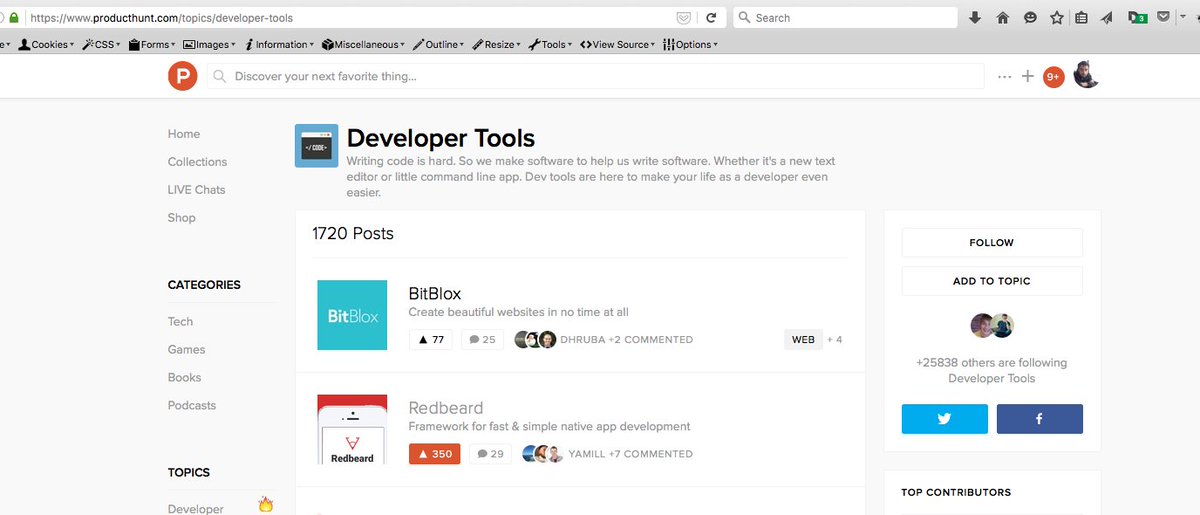Click the URL address bar
This screenshot has width=1200, height=515.
(350, 18)
